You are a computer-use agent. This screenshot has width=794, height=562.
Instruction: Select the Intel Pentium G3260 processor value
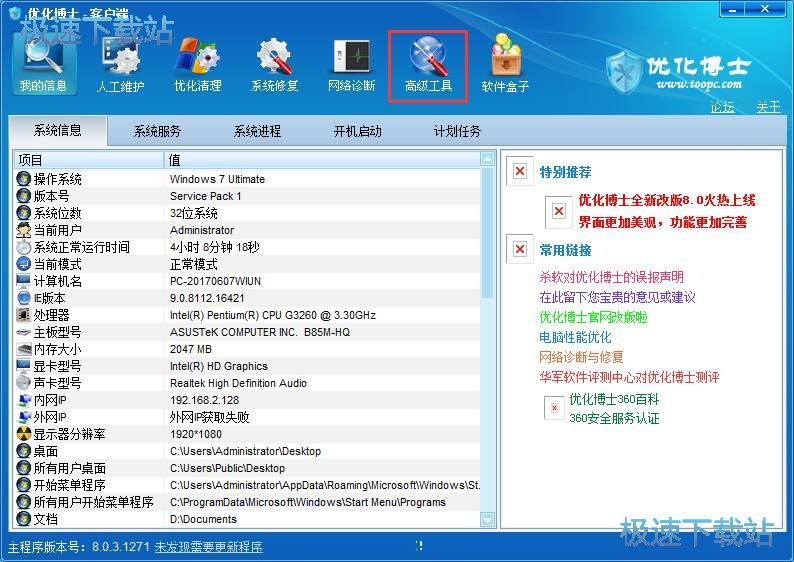[x=273, y=315]
